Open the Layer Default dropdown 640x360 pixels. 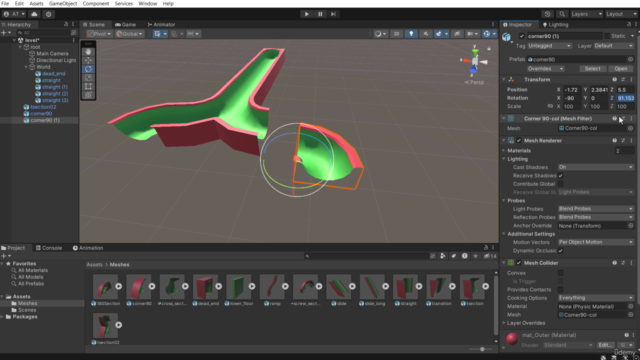click(x=614, y=46)
